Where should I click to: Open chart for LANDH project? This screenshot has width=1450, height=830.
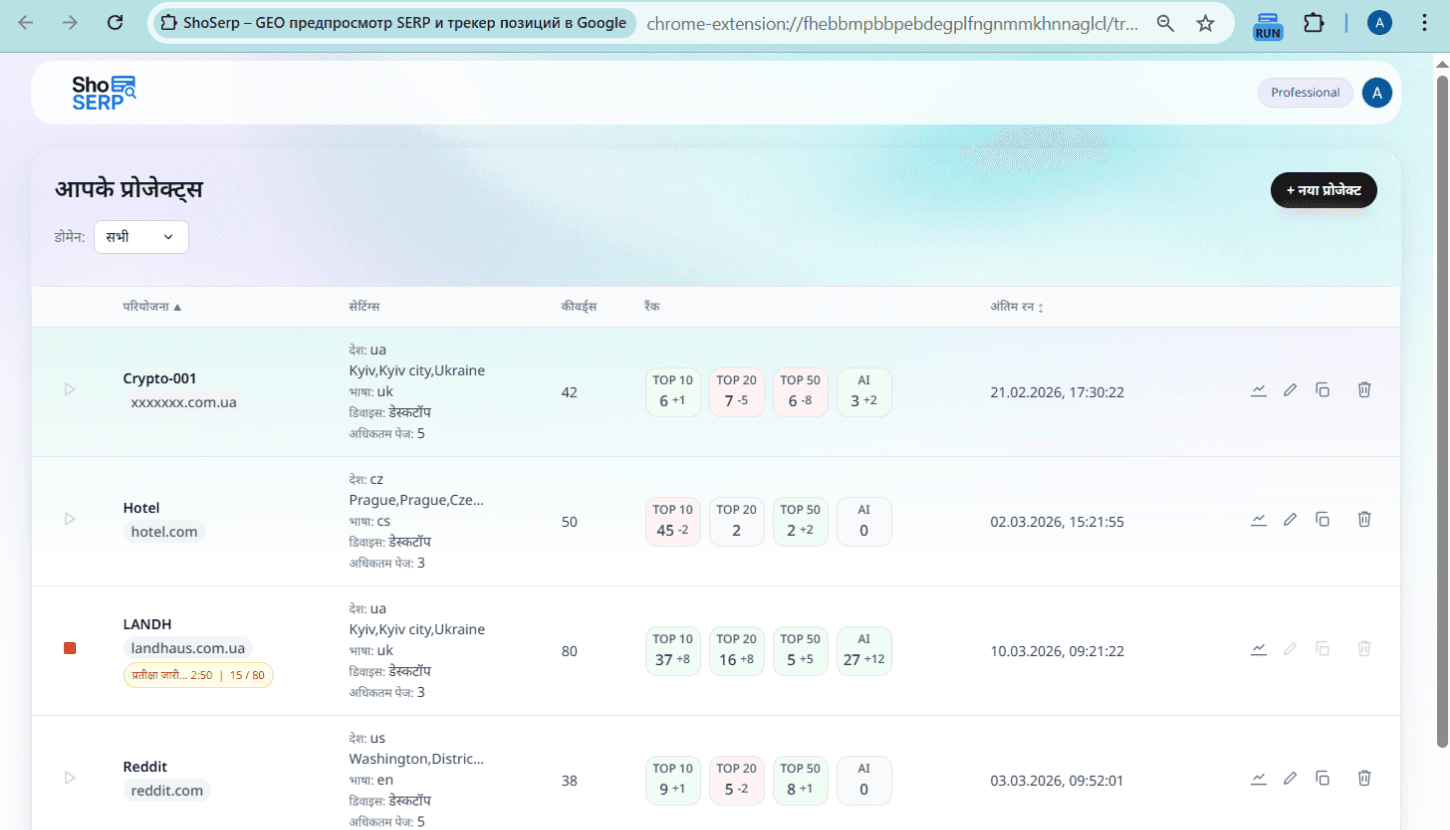click(1259, 649)
